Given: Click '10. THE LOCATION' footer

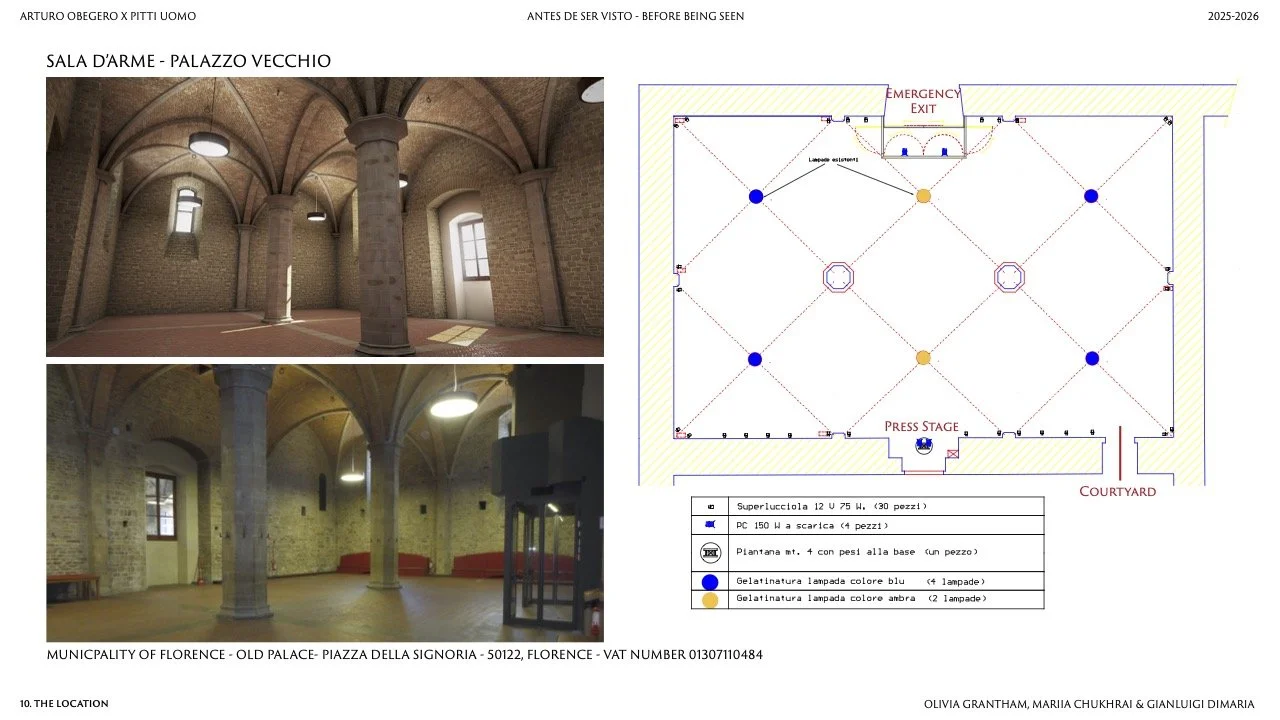Looking at the screenshot, I should pyautogui.click(x=64, y=704).
